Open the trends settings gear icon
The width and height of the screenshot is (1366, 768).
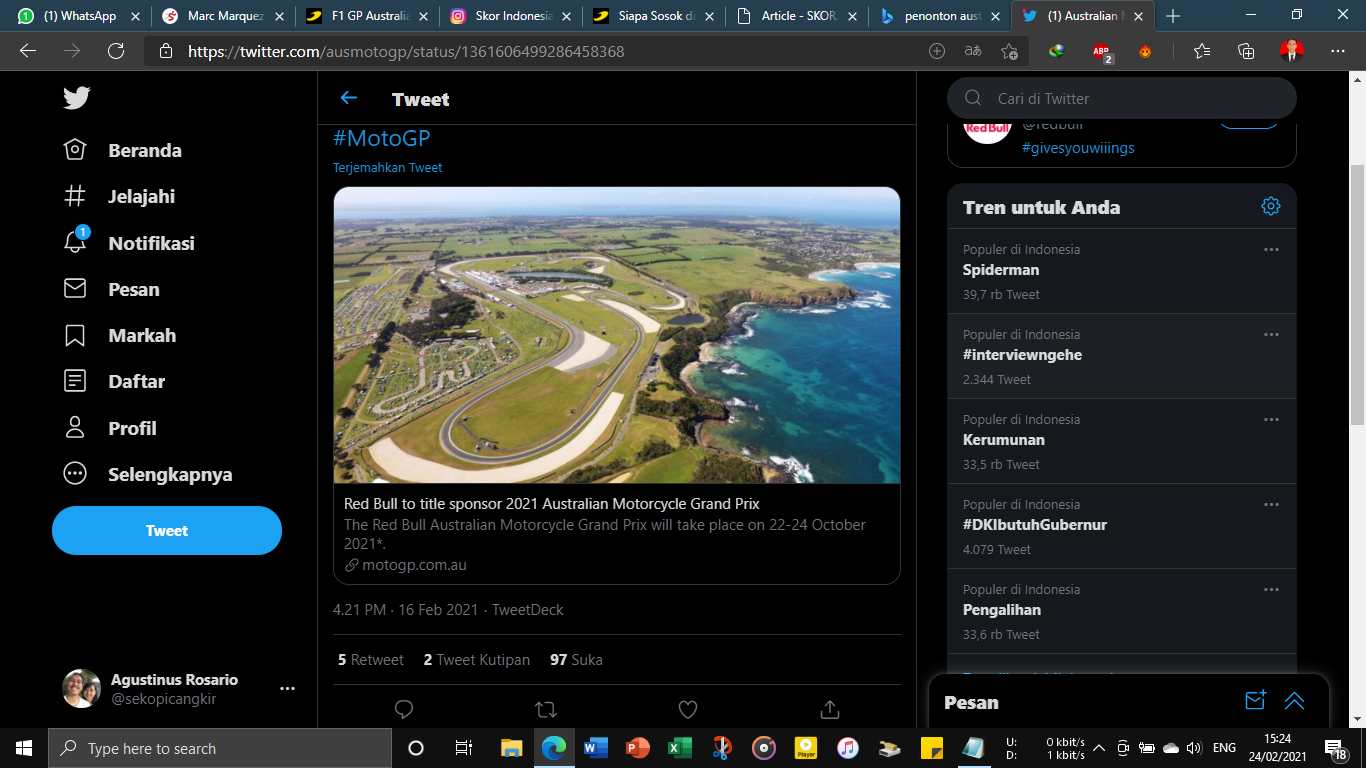1271,206
